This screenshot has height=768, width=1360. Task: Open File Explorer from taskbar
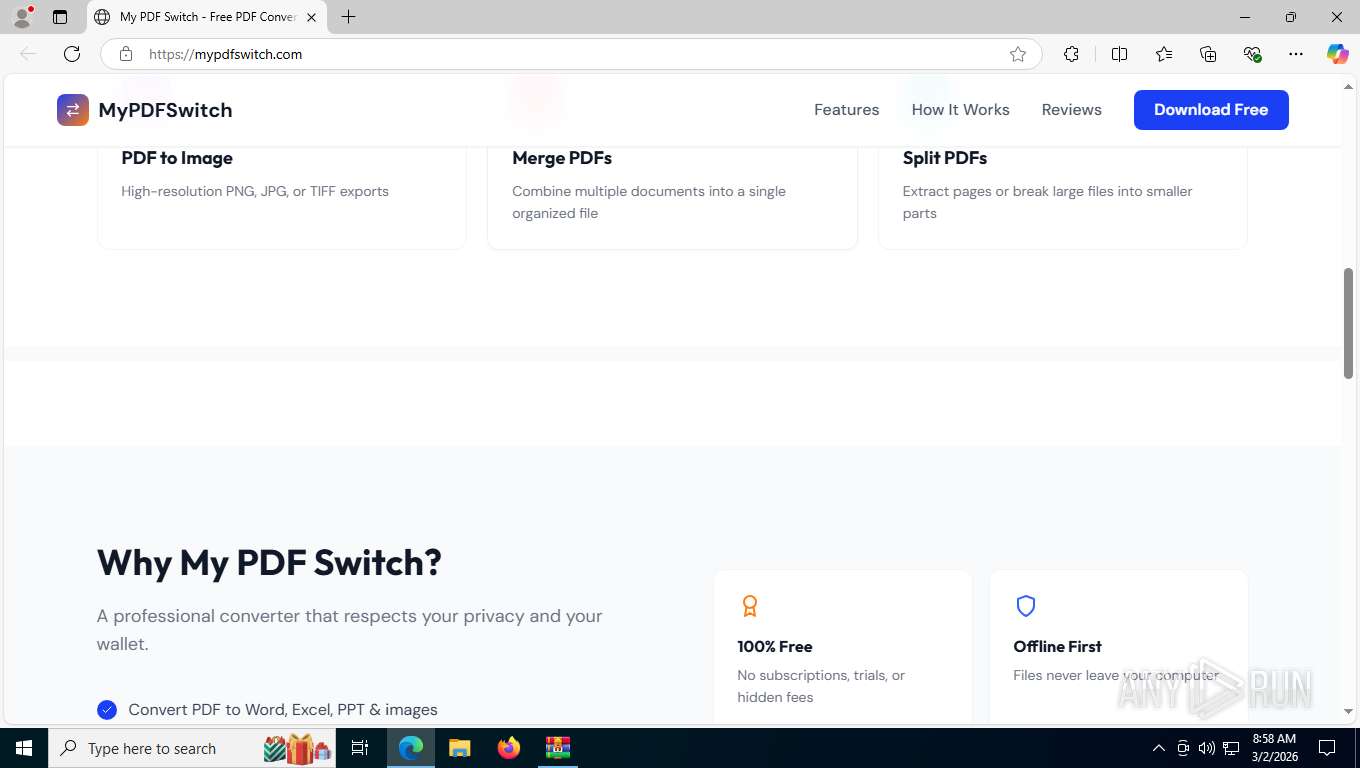[x=459, y=748]
